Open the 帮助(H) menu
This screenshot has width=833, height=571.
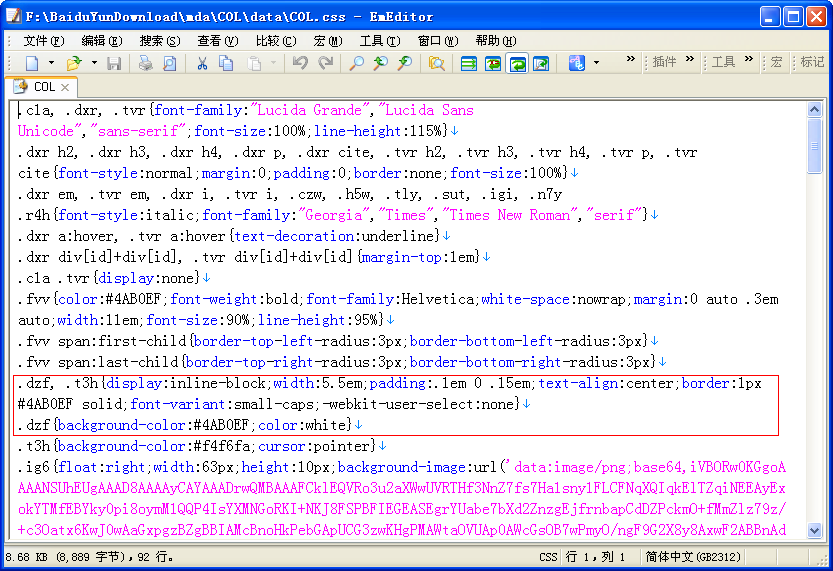(x=496, y=41)
